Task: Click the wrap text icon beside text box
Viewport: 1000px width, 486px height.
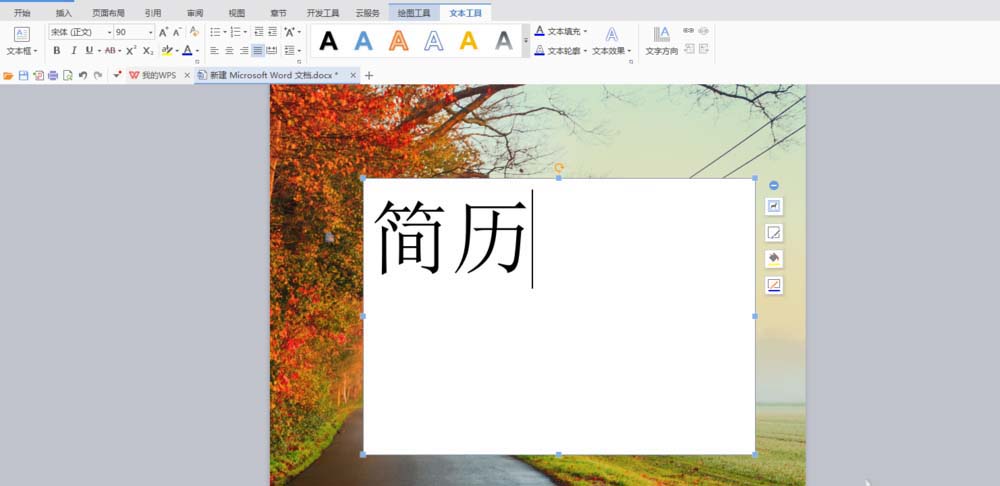Action: click(x=774, y=206)
